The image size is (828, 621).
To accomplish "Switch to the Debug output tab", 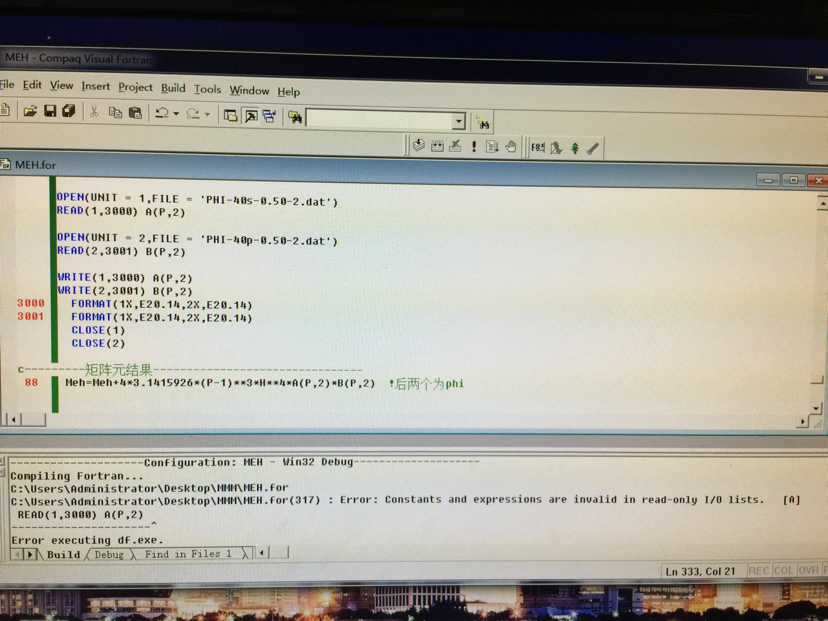I will (x=109, y=554).
